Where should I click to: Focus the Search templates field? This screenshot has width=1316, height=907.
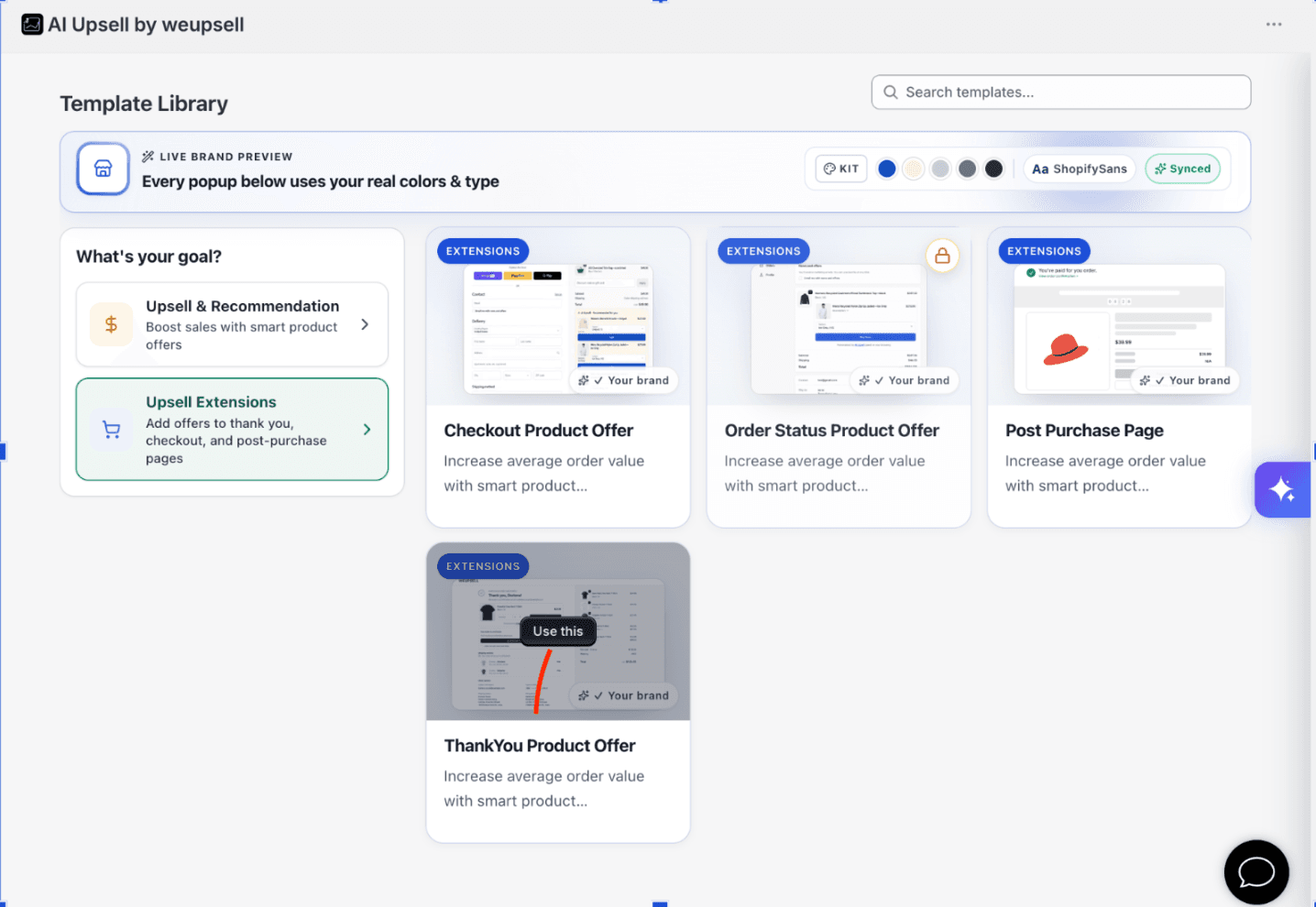pos(1061,93)
